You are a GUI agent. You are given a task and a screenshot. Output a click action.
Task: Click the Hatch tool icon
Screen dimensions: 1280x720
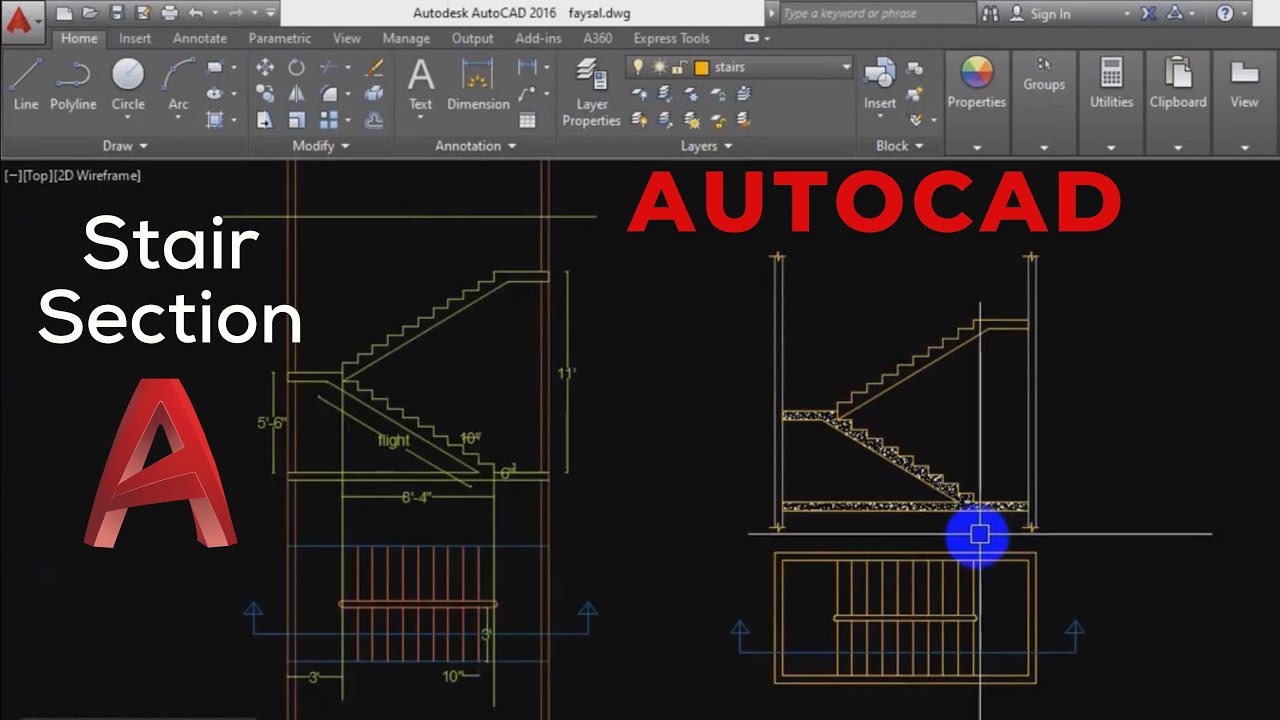pyautogui.click(x=214, y=120)
